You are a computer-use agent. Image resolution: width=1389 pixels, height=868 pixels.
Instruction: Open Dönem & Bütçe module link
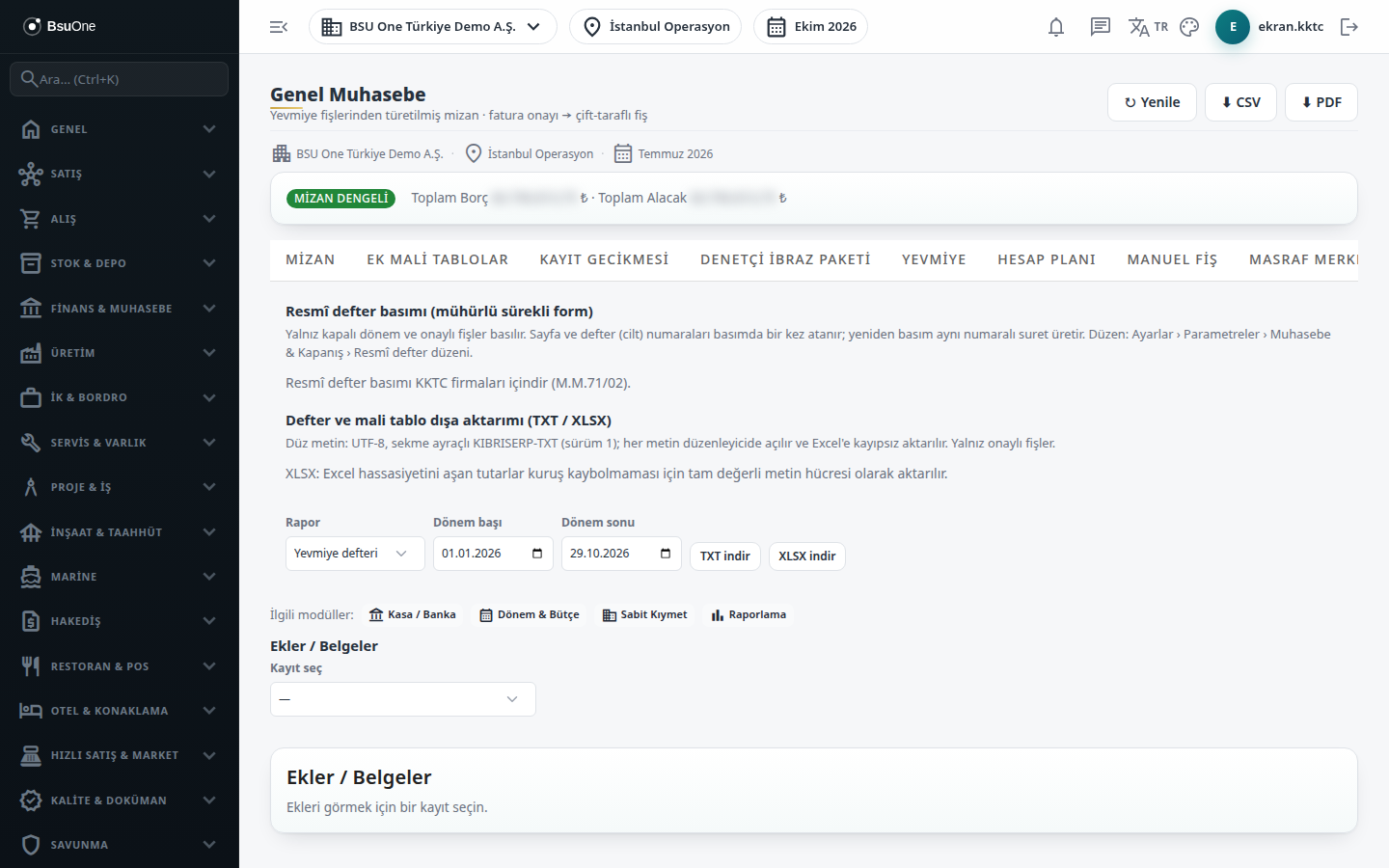530,614
